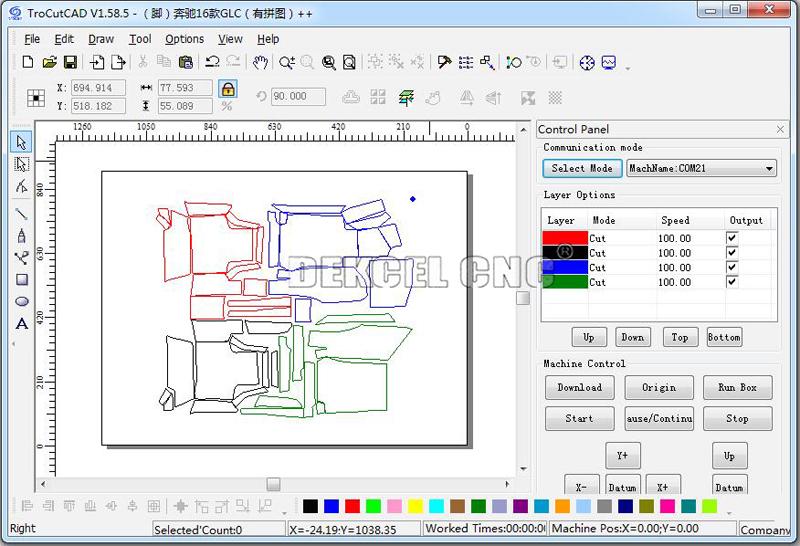
Task: Click the crosshair target toolbar icon
Action: [587, 62]
